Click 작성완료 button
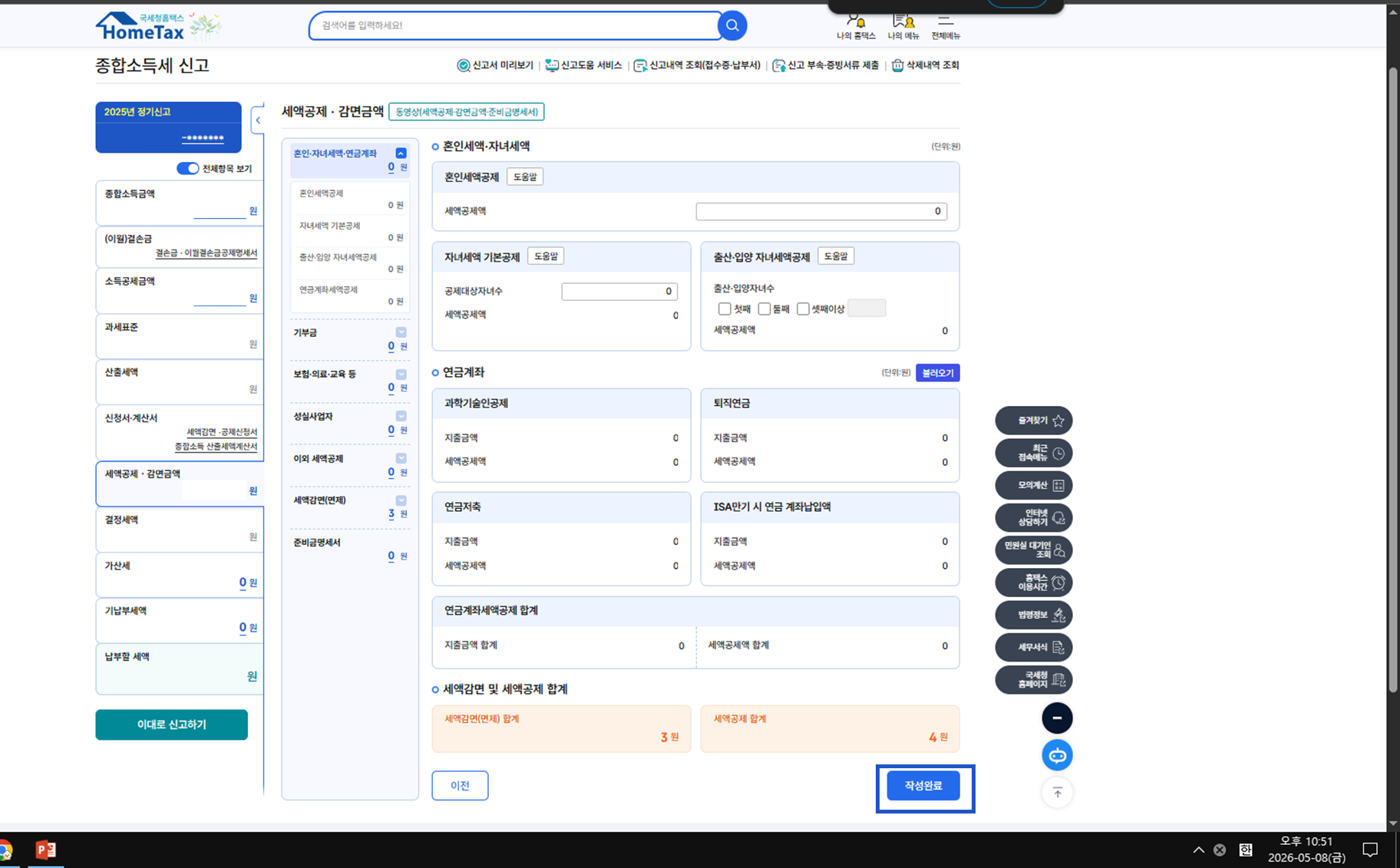Image resolution: width=1400 pixels, height=868 pixels. pos(923,786)
